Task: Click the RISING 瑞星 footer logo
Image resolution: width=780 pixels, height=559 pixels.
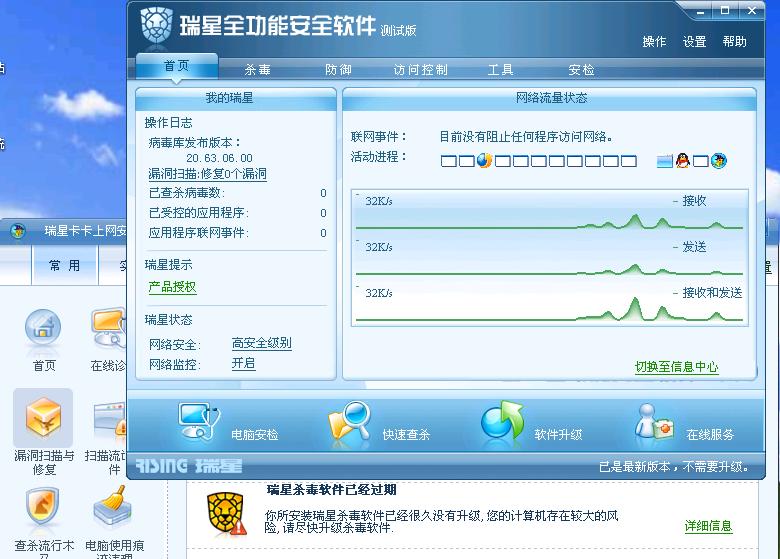Action: tap(189, 466)
